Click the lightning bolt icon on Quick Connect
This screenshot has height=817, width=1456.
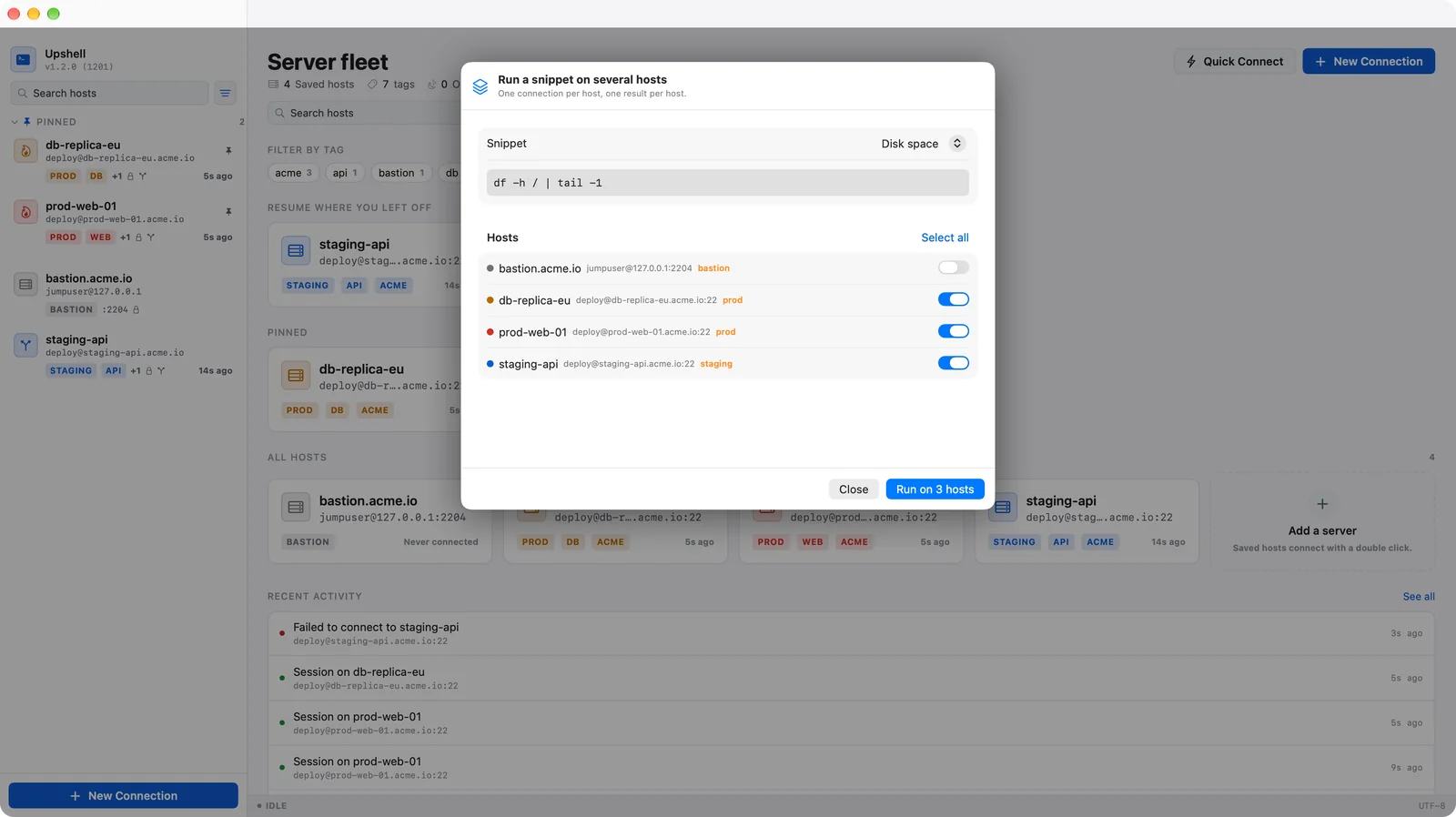point(1191,61)
